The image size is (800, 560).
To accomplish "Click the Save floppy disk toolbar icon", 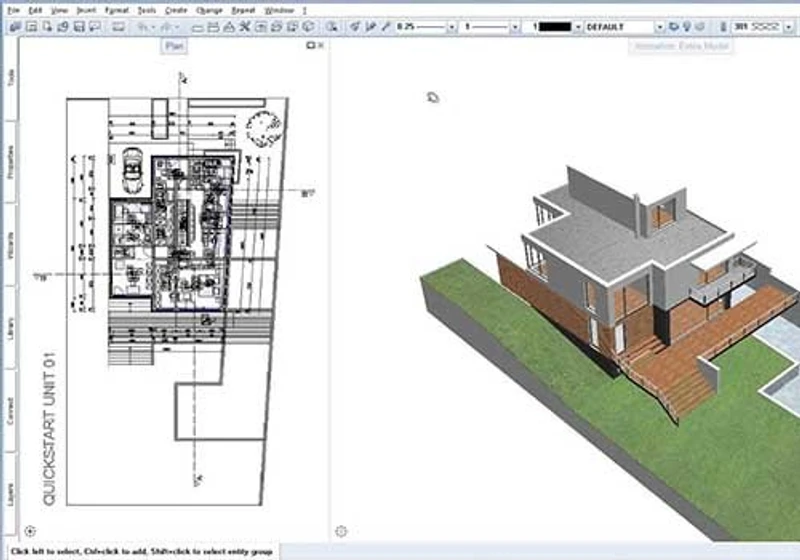I will [79, 27].
